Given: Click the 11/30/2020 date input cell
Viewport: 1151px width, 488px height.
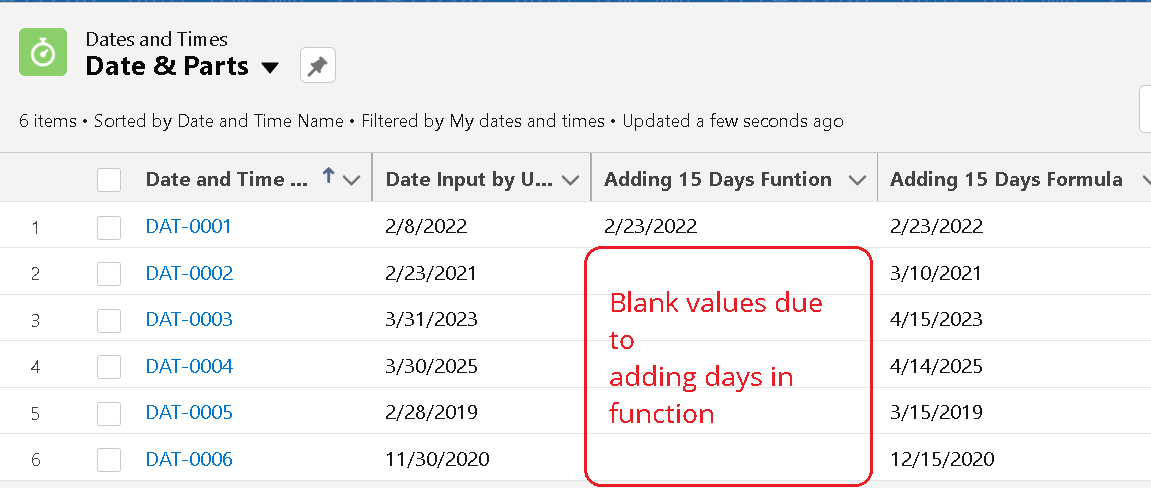Looking at the screenshot, I should (x=437, y=459).
